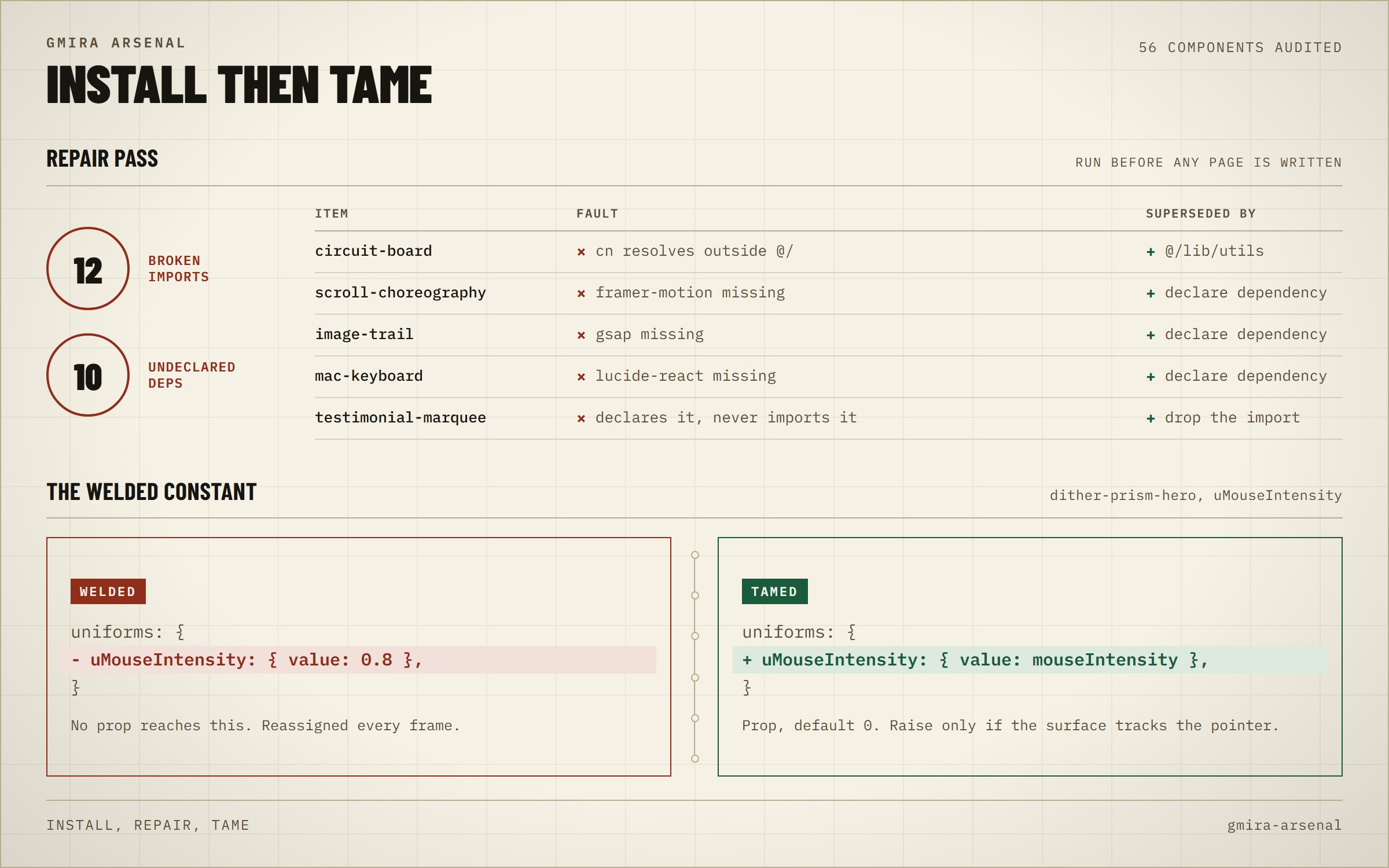Select the testimonial-marquee item
The width and height of the screenshot is (1389, 868).
[400, 418]
